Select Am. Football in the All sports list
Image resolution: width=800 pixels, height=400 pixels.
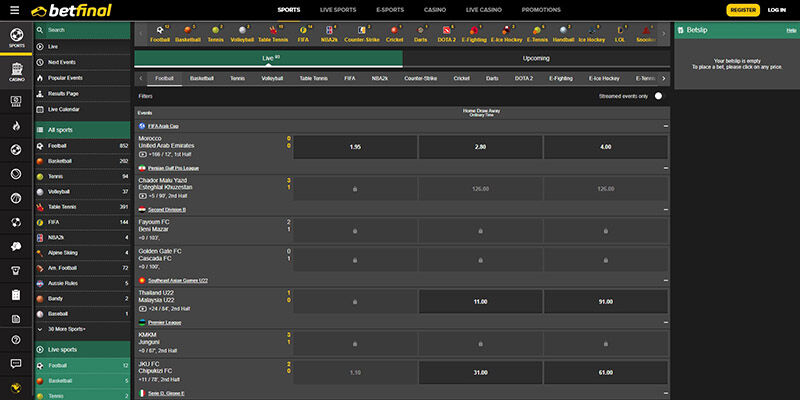point(83,268)
